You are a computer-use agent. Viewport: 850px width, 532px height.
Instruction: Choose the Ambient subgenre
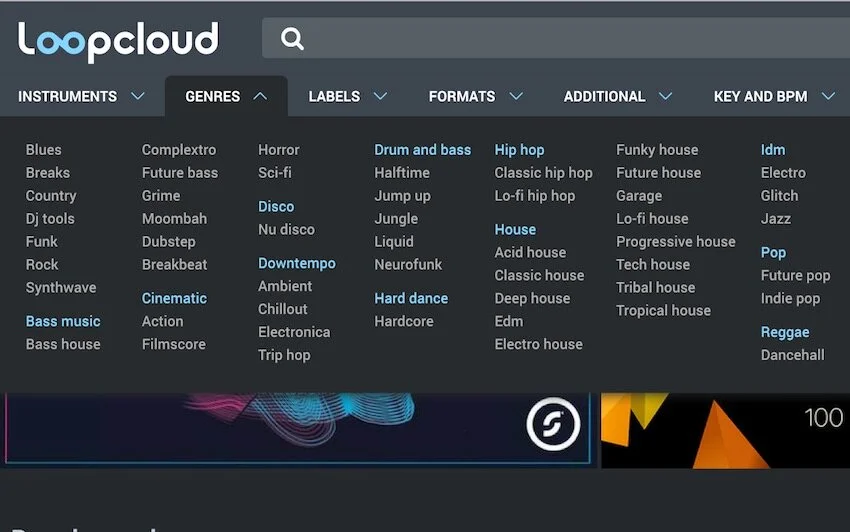(285, 286)
